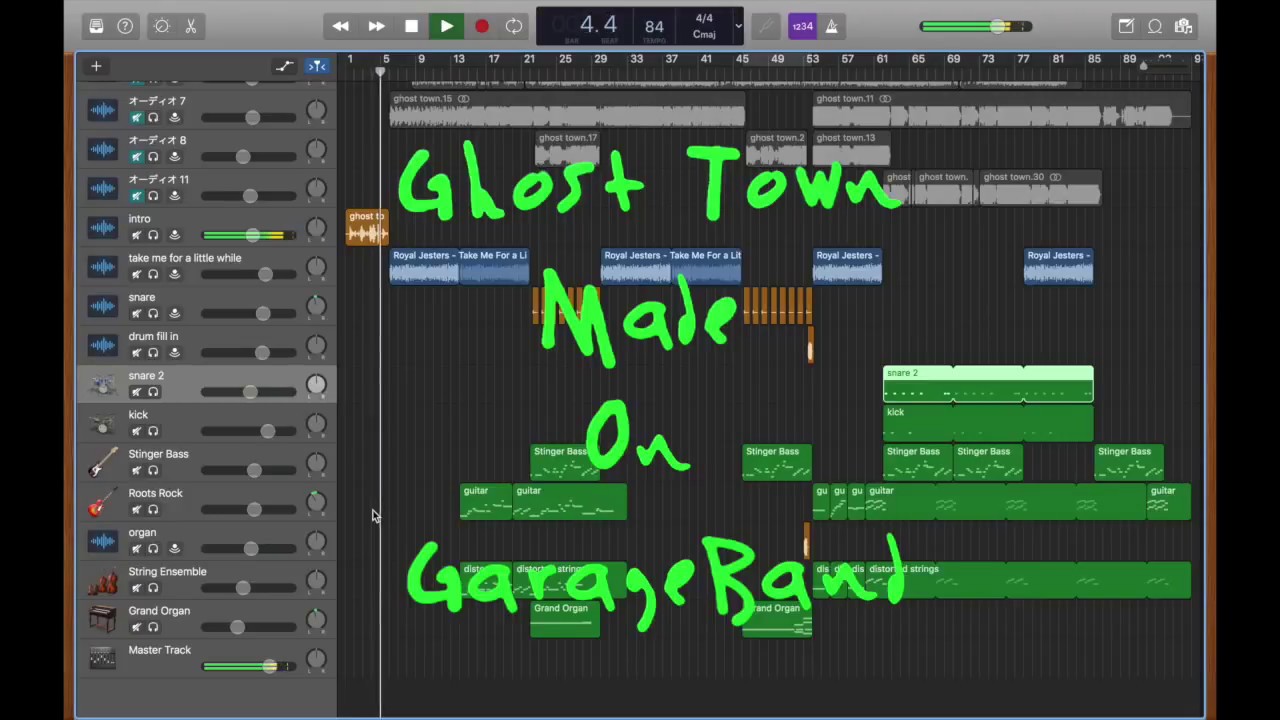This screenshot has width=1280, height=720.
Task: Mute the intro track
Action: click(x=136, y=235)
